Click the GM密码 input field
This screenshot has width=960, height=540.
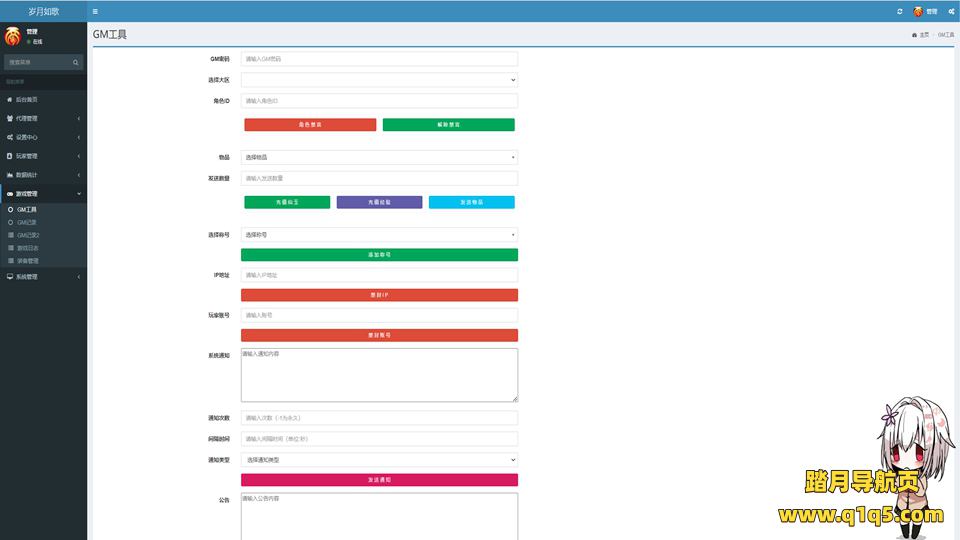379,59
